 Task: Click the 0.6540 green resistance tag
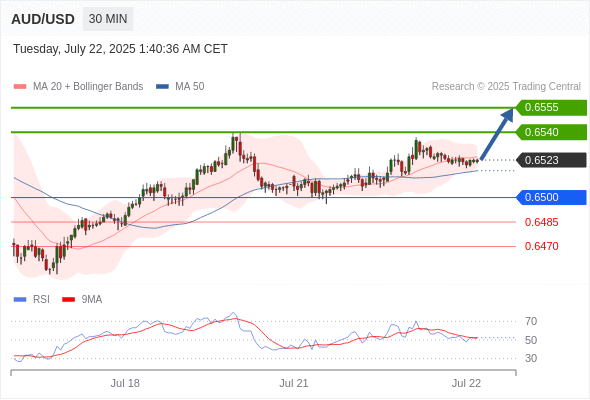[x=551, y=132]
